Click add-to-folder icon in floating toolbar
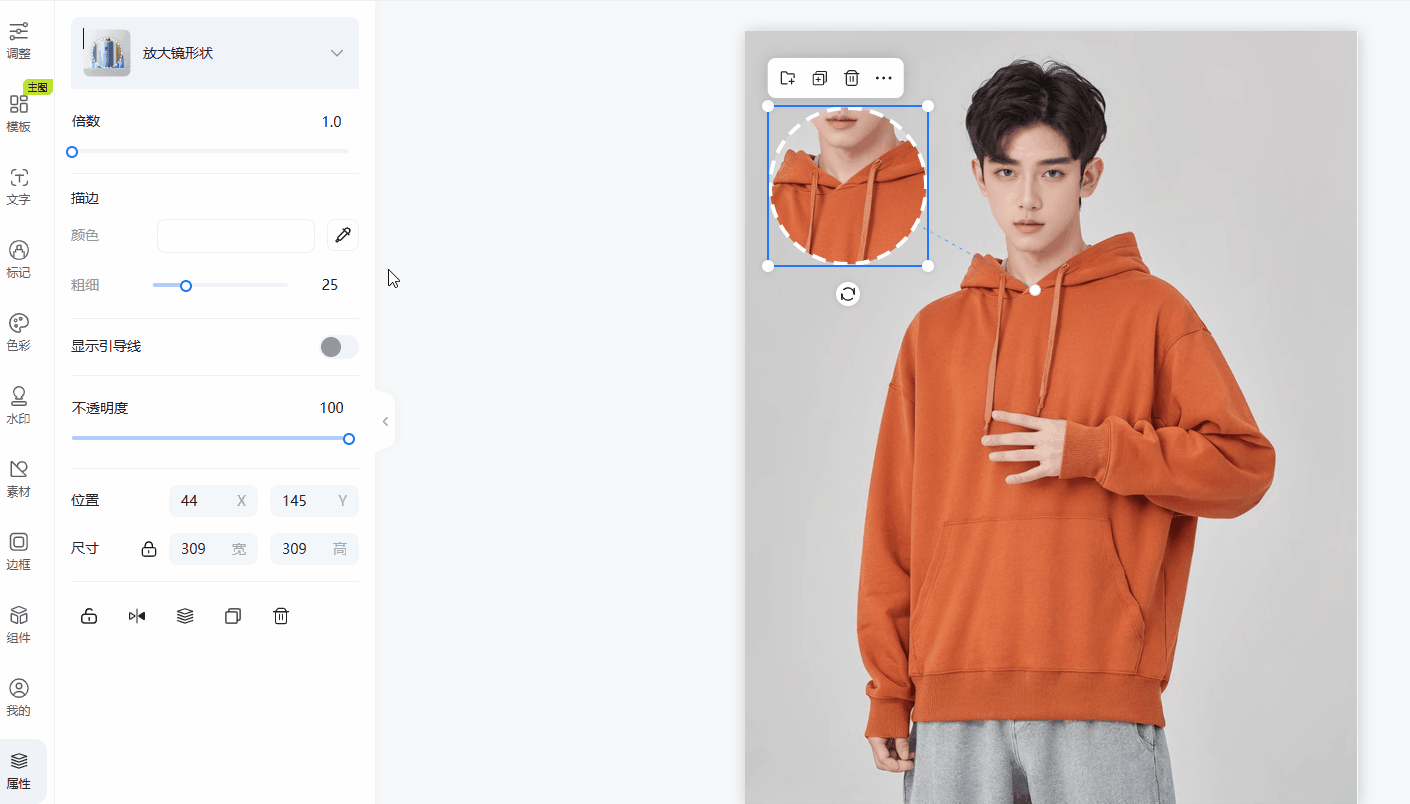 (788, 78)
